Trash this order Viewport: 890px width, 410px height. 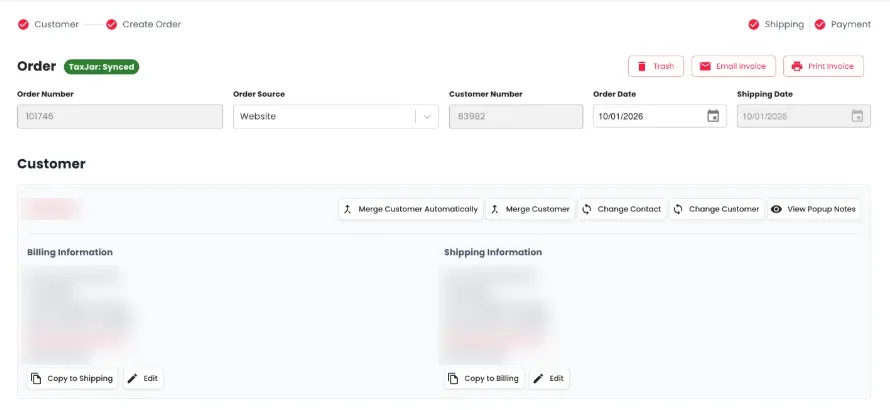656,66
